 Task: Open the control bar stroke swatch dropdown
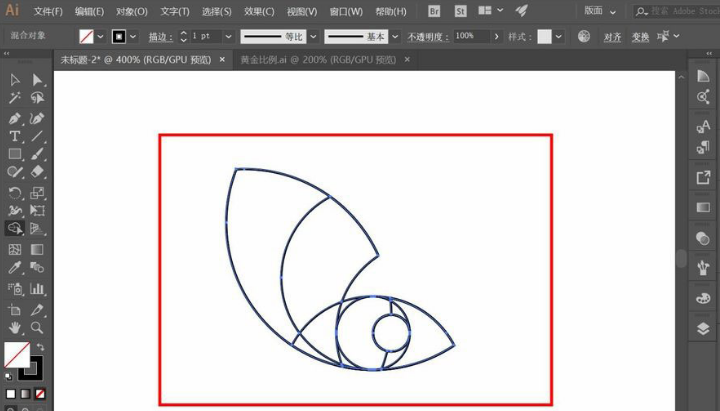click(133, 36)
